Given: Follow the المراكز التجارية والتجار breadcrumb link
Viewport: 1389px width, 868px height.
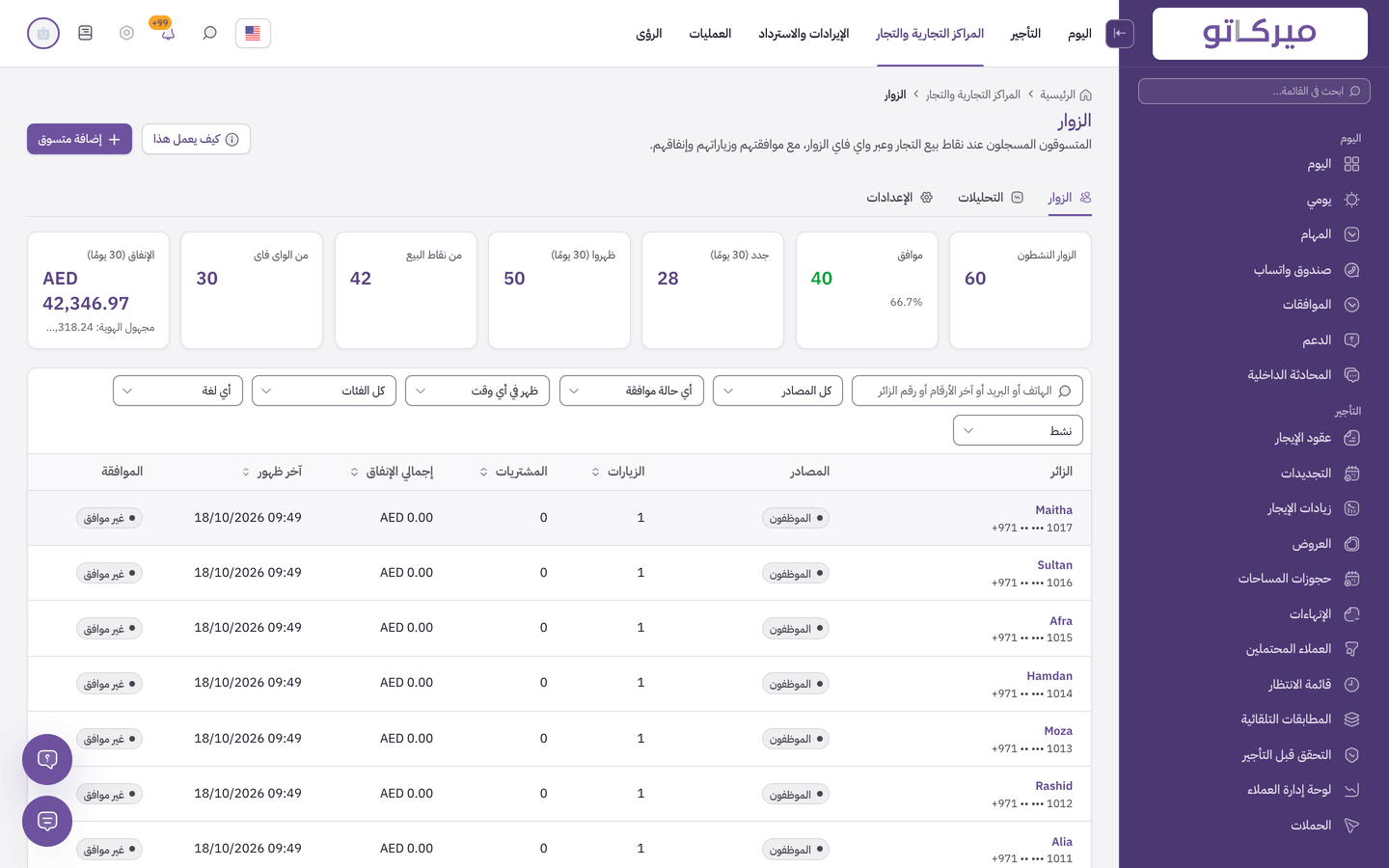Looking at the screenshot, I should [972, 95].
